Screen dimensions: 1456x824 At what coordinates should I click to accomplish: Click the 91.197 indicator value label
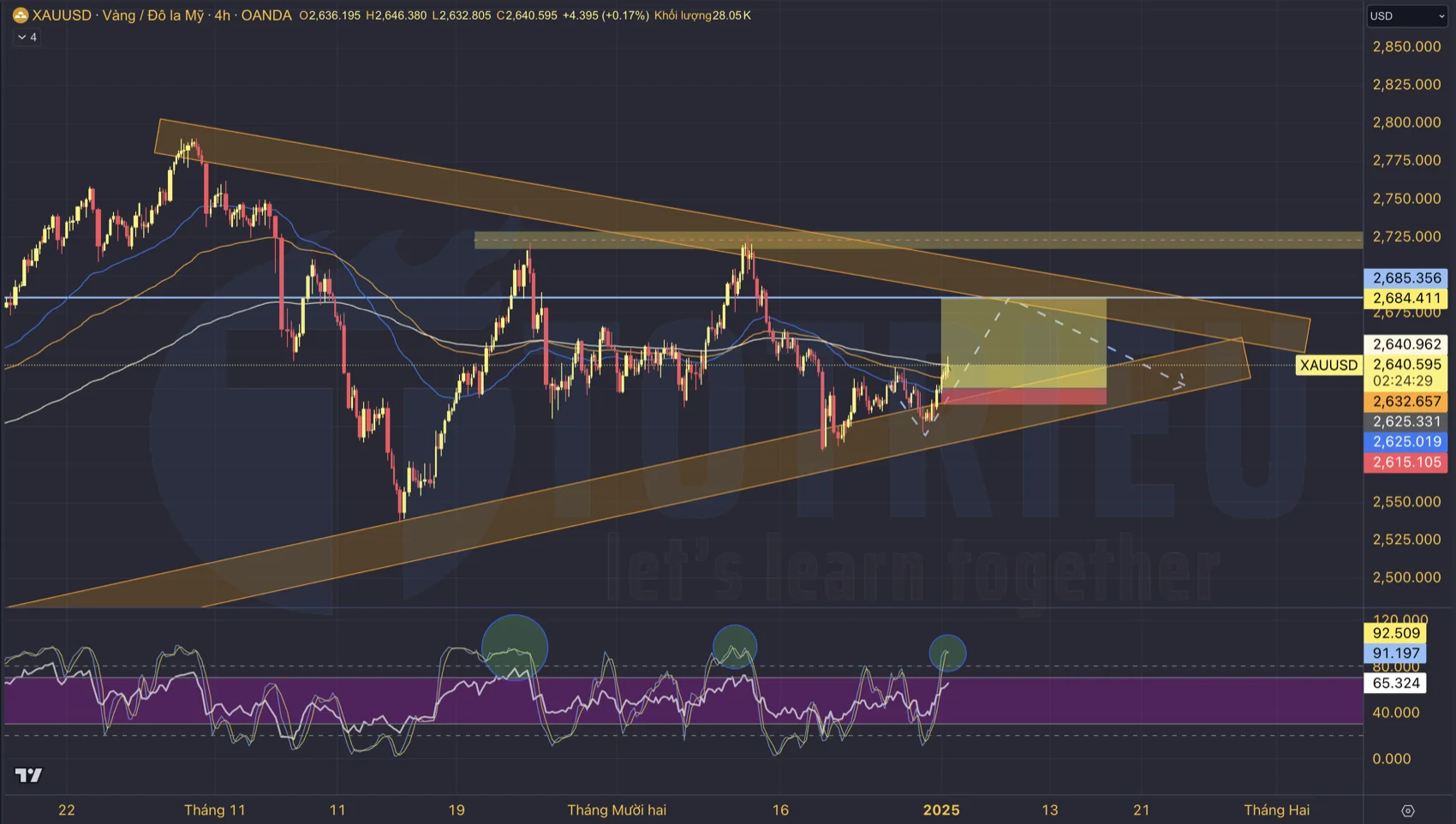pyautogui.click(x=1396, y=654)
